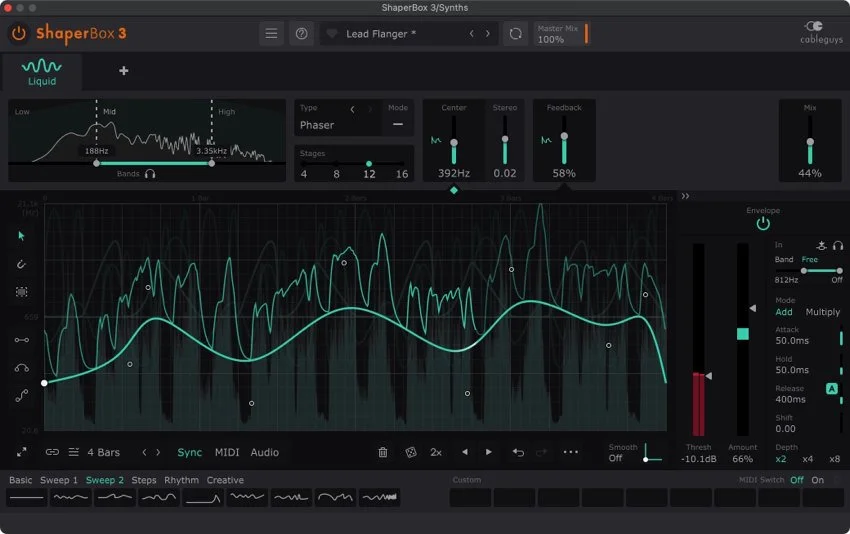Click the Feedback slider handle
Image resolution: width=850 pixels, height=534 pixels.
pos(564,136)
